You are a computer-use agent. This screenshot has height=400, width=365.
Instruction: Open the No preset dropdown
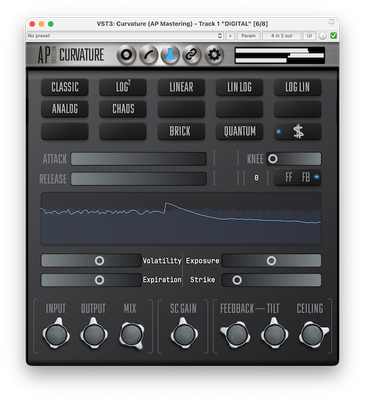pos(125,36)
